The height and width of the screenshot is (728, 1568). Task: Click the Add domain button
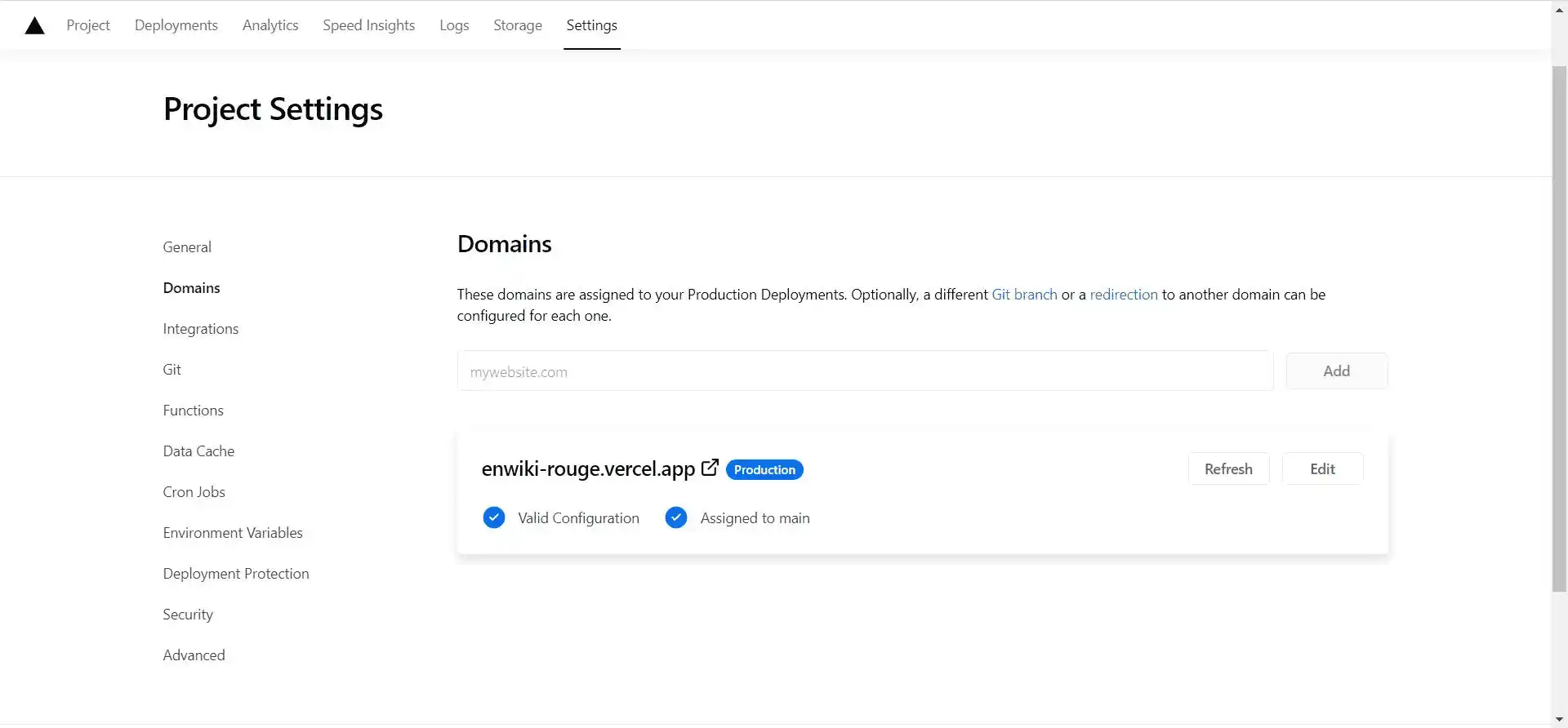1336,371
